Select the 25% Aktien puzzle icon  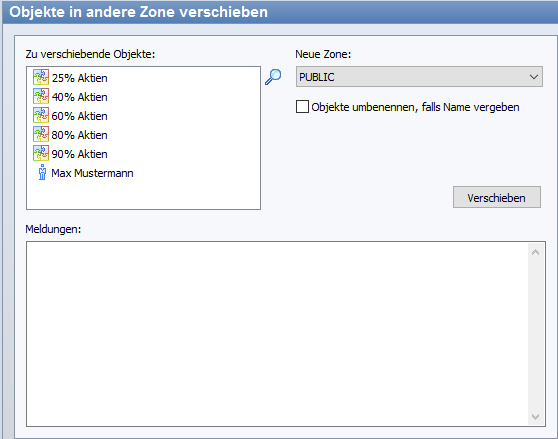click(41, 77)
